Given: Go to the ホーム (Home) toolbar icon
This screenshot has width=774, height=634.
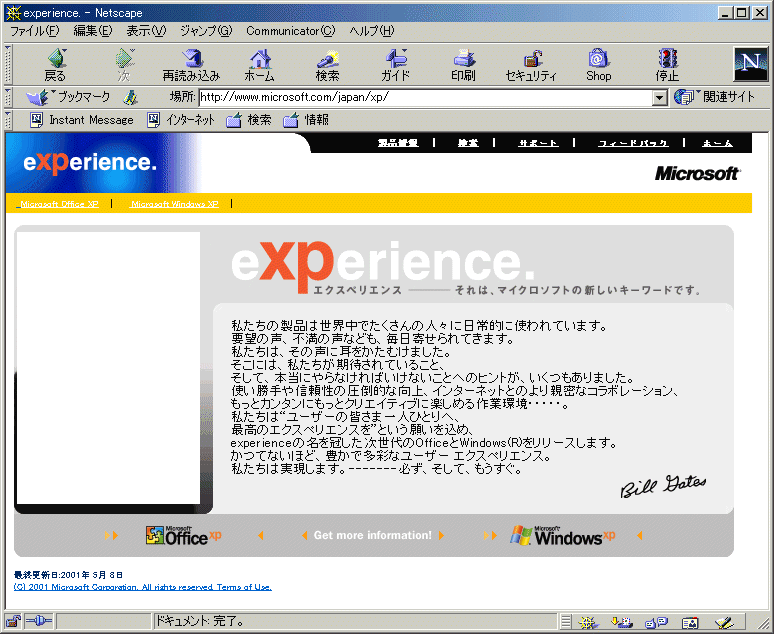Looking at the screenshot, I should (260, 65).
